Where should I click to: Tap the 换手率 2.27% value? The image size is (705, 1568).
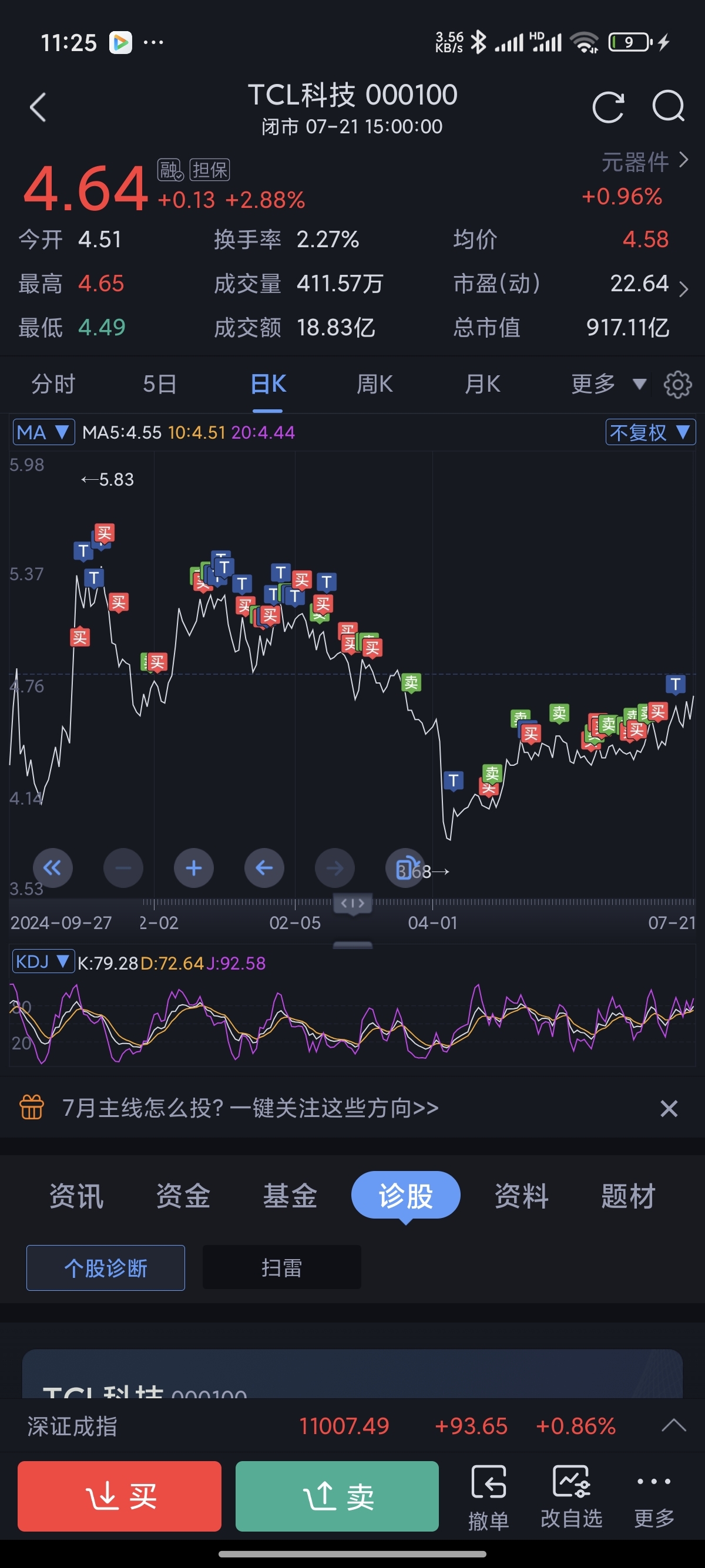click(328, 239)
